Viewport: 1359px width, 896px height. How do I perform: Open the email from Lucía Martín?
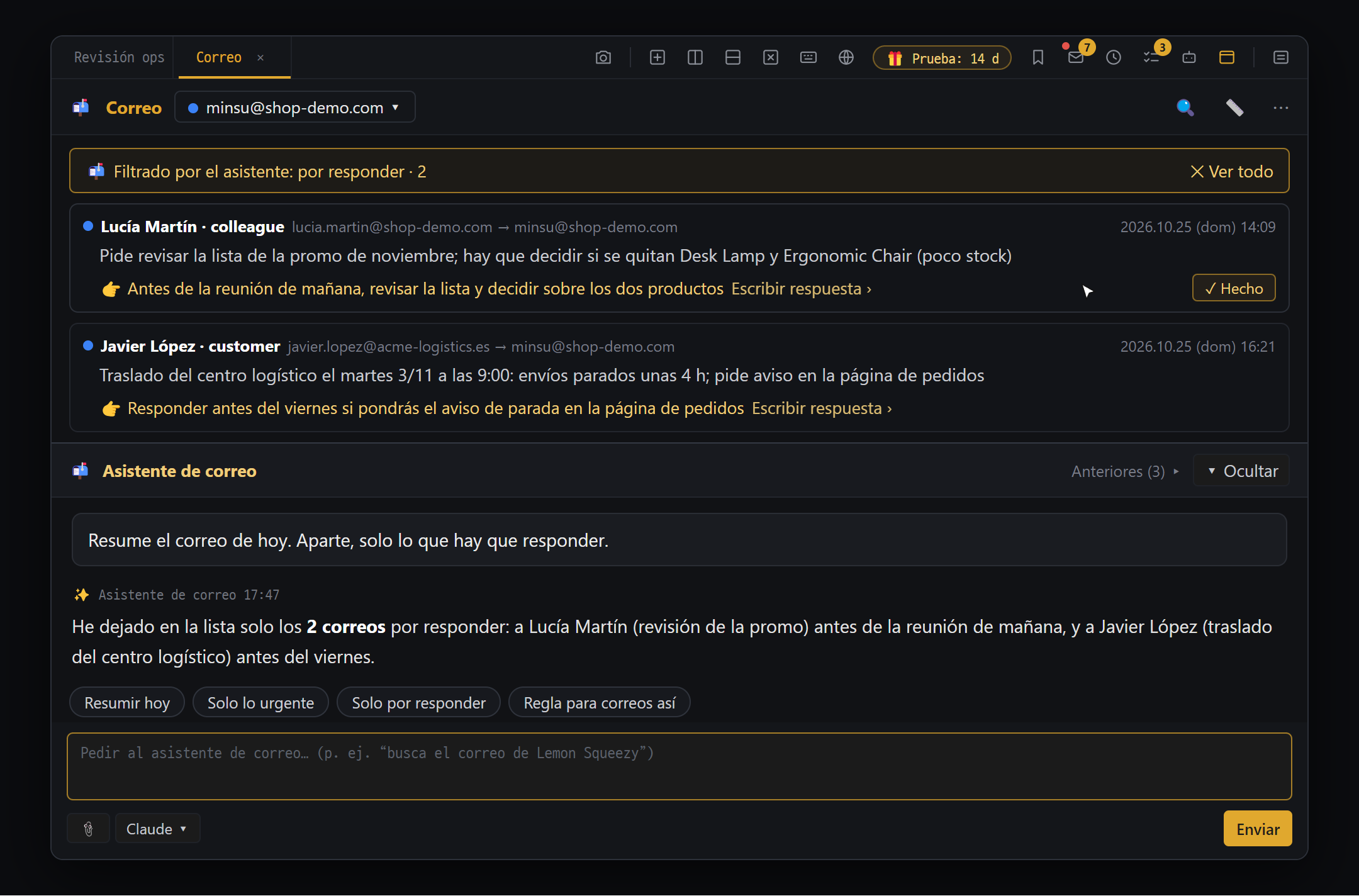point(679,257)
